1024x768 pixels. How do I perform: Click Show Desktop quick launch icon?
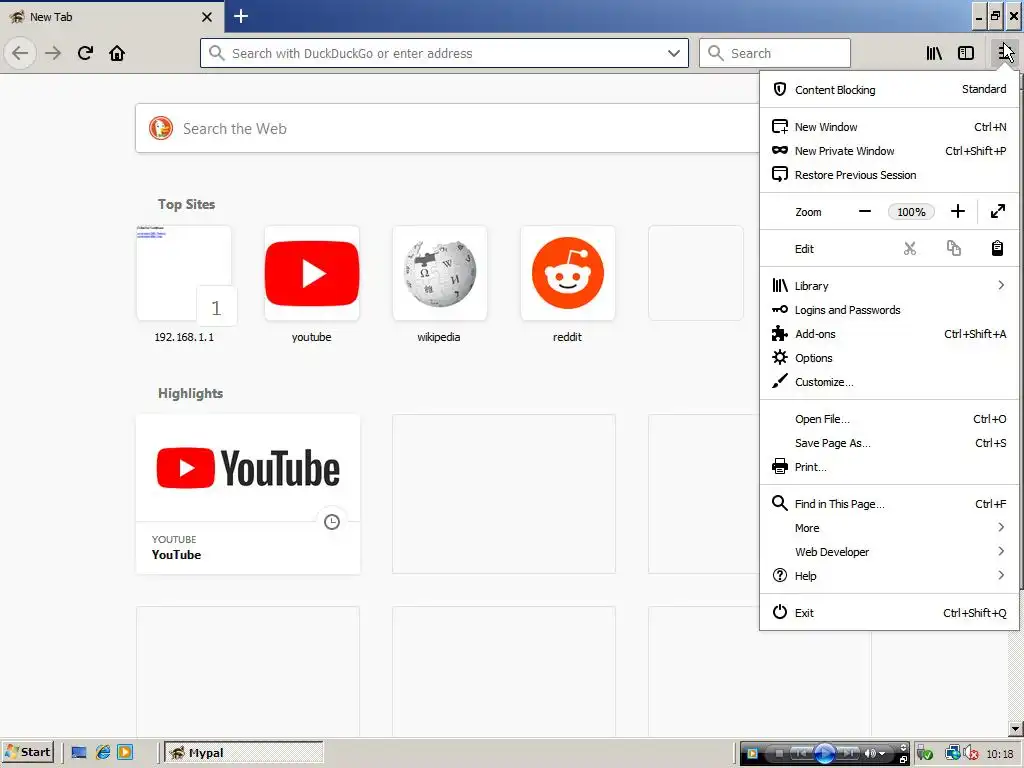point(79,752)
